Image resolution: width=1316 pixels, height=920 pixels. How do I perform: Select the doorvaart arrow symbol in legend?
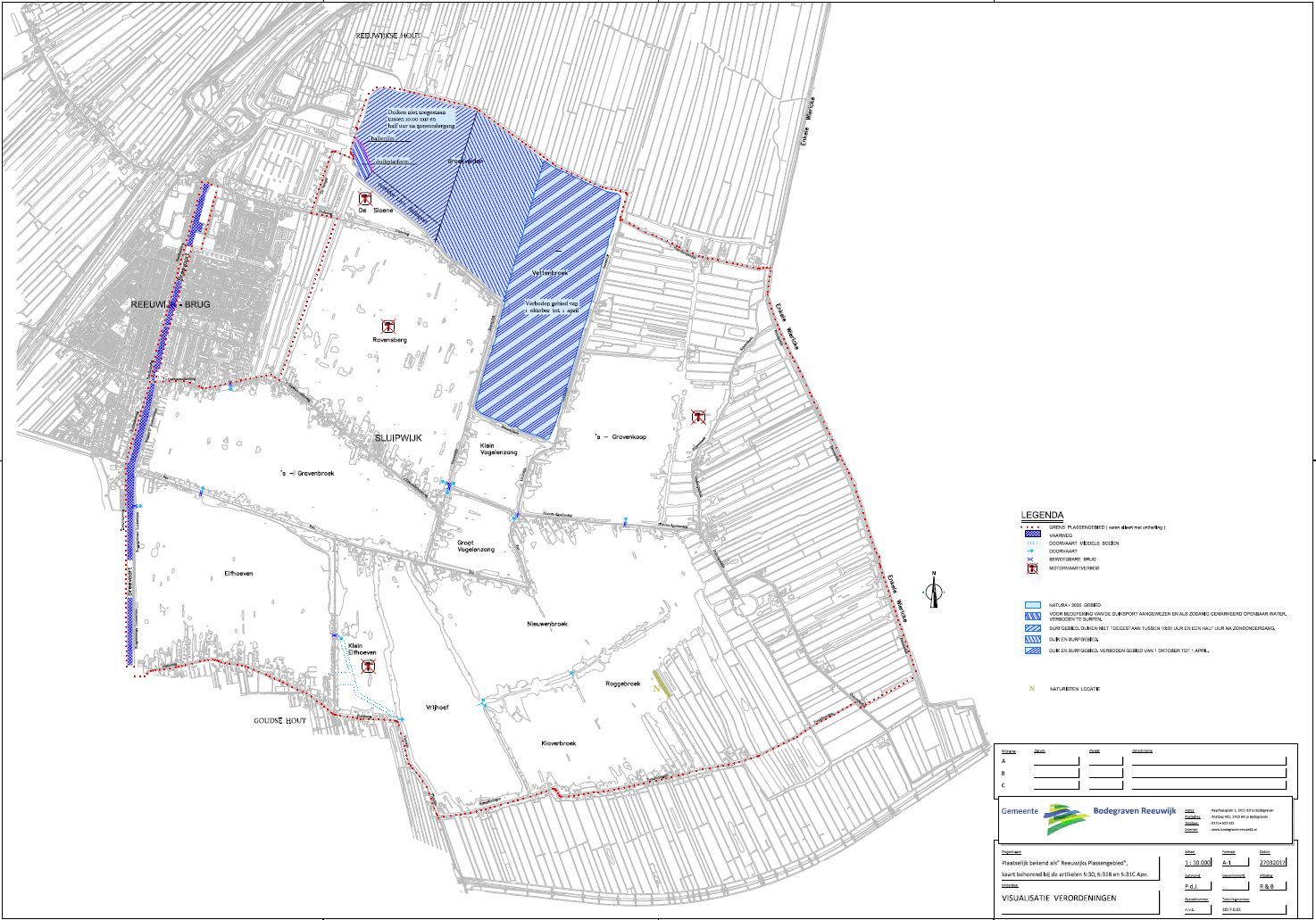click(1032, 551)
